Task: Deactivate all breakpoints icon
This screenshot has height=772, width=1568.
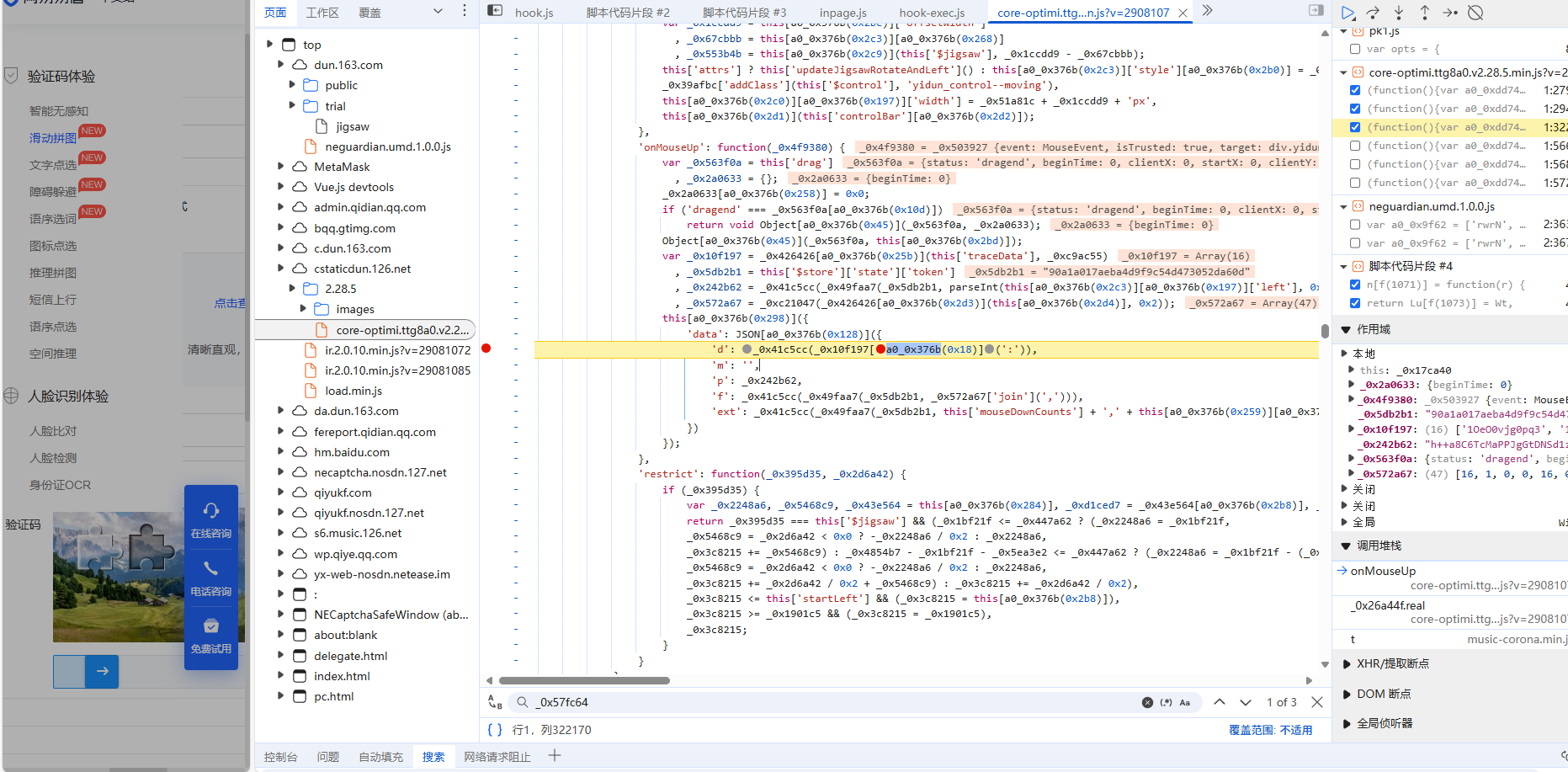Action: tap(1475, 13)
